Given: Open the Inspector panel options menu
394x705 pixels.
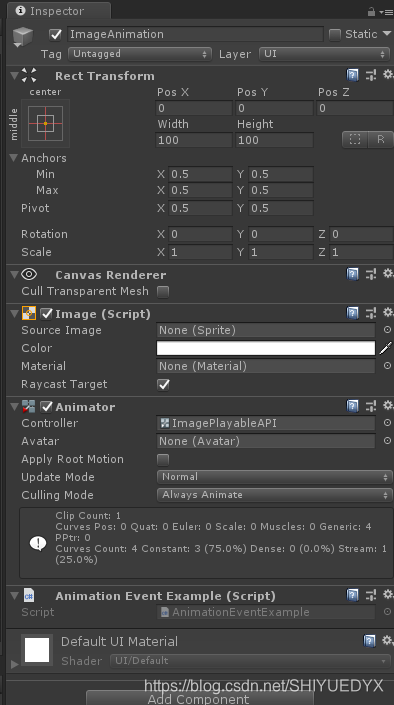Looking at the screenshot, I should tap(386, 12).
